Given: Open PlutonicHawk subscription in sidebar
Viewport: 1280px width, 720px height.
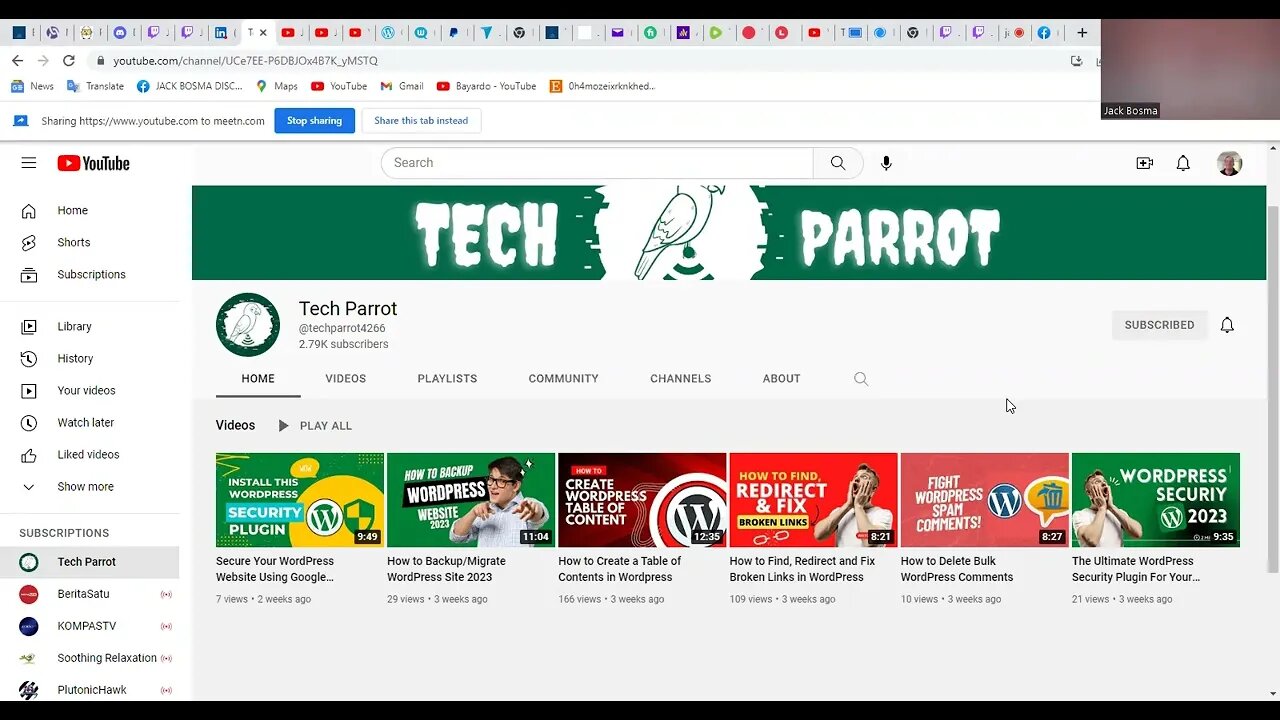Looking at the screenshot, I should (90, 690).
